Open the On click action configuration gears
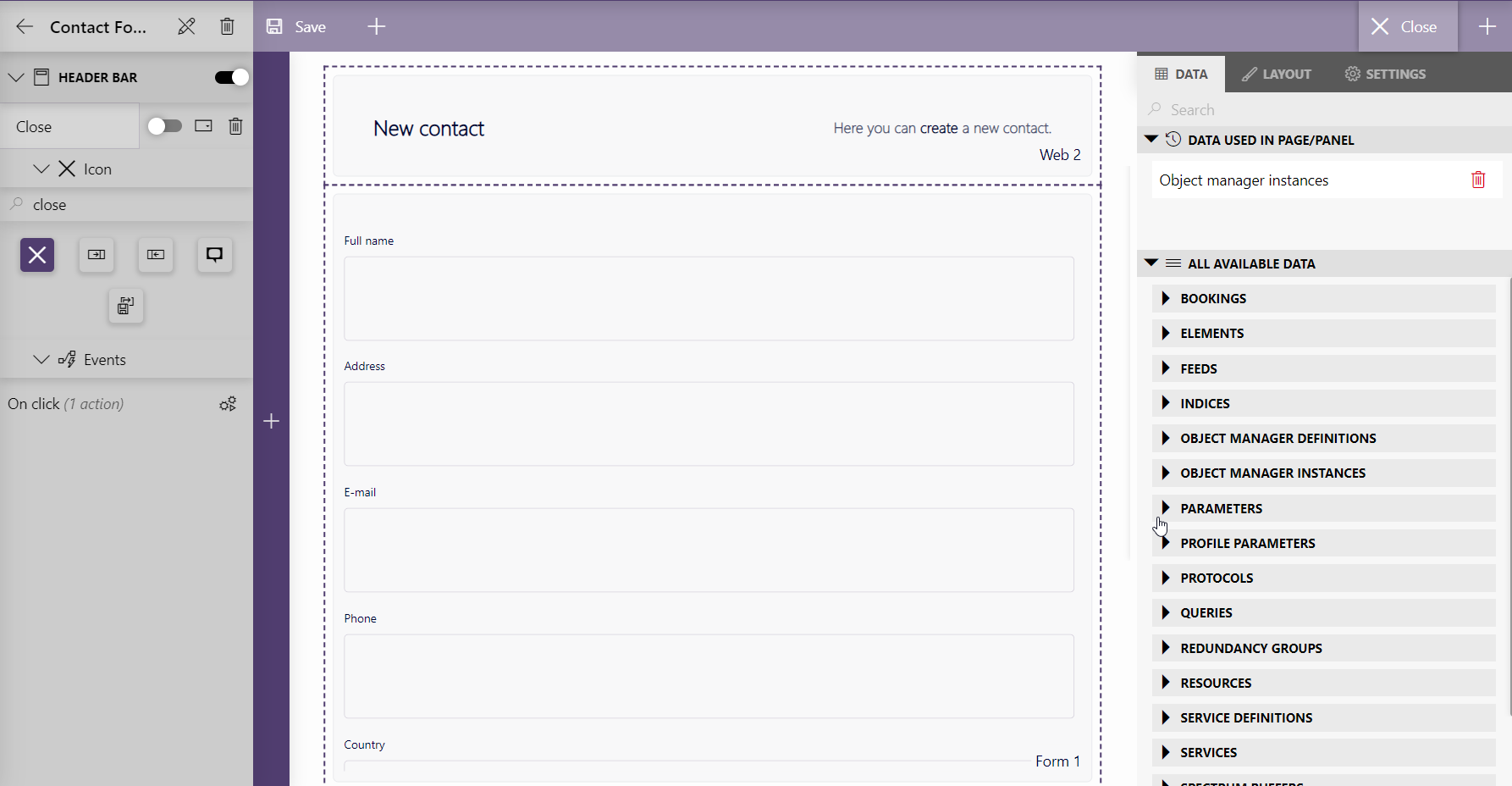This screenshot has height=786, width=1512. [227, 403]
